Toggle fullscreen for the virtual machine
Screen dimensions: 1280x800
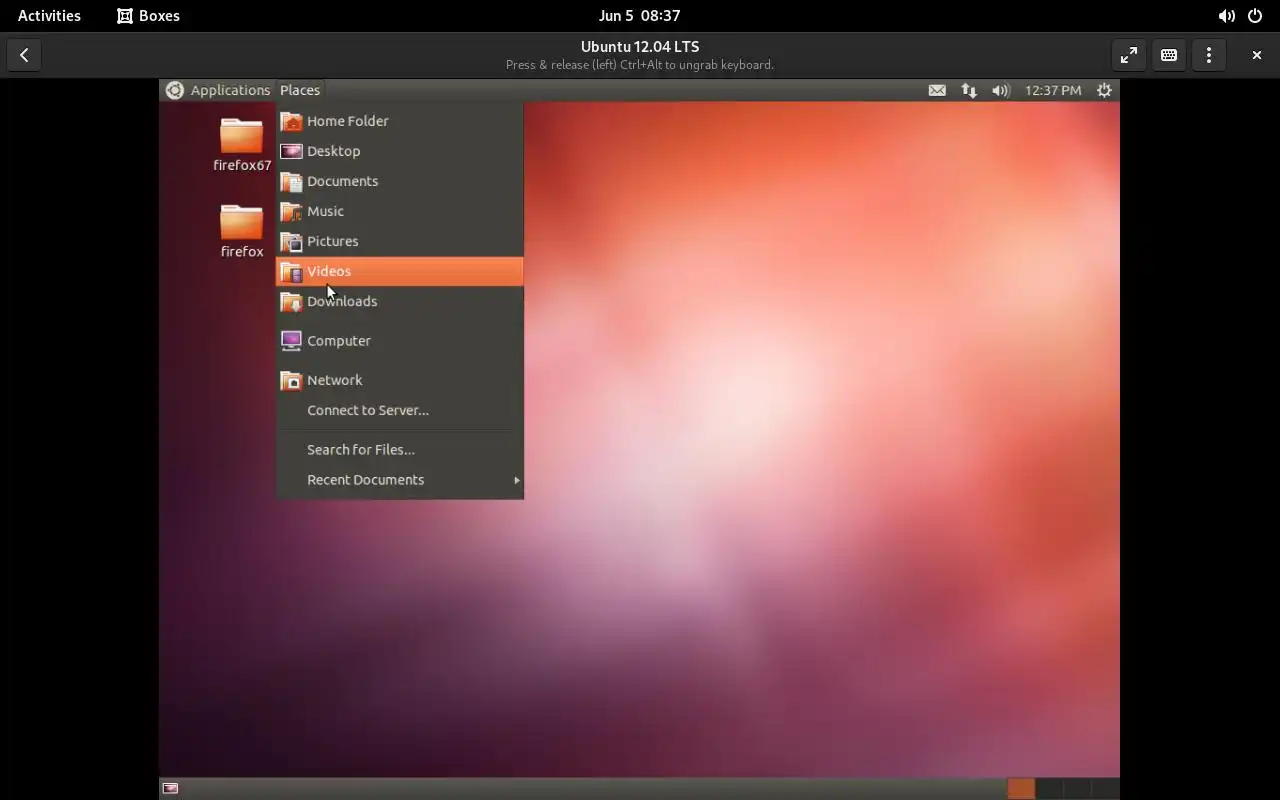tap(1129, 56)
